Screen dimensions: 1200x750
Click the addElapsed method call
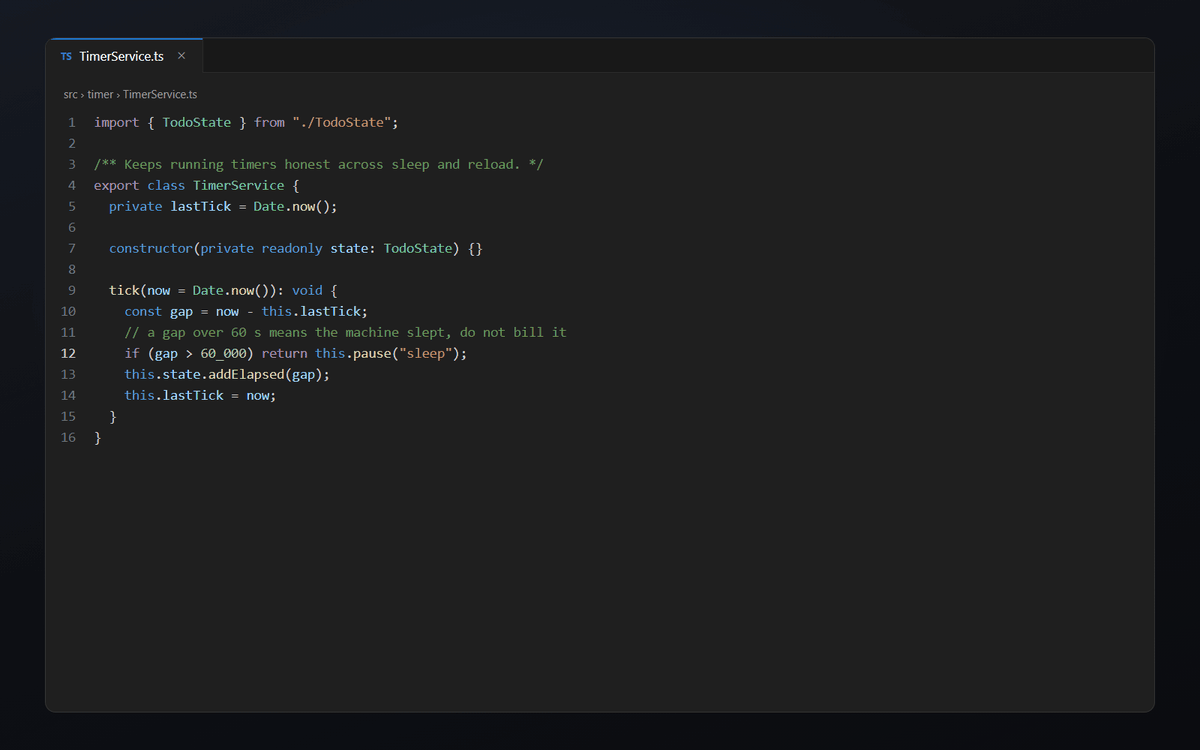tap(247, 374)
